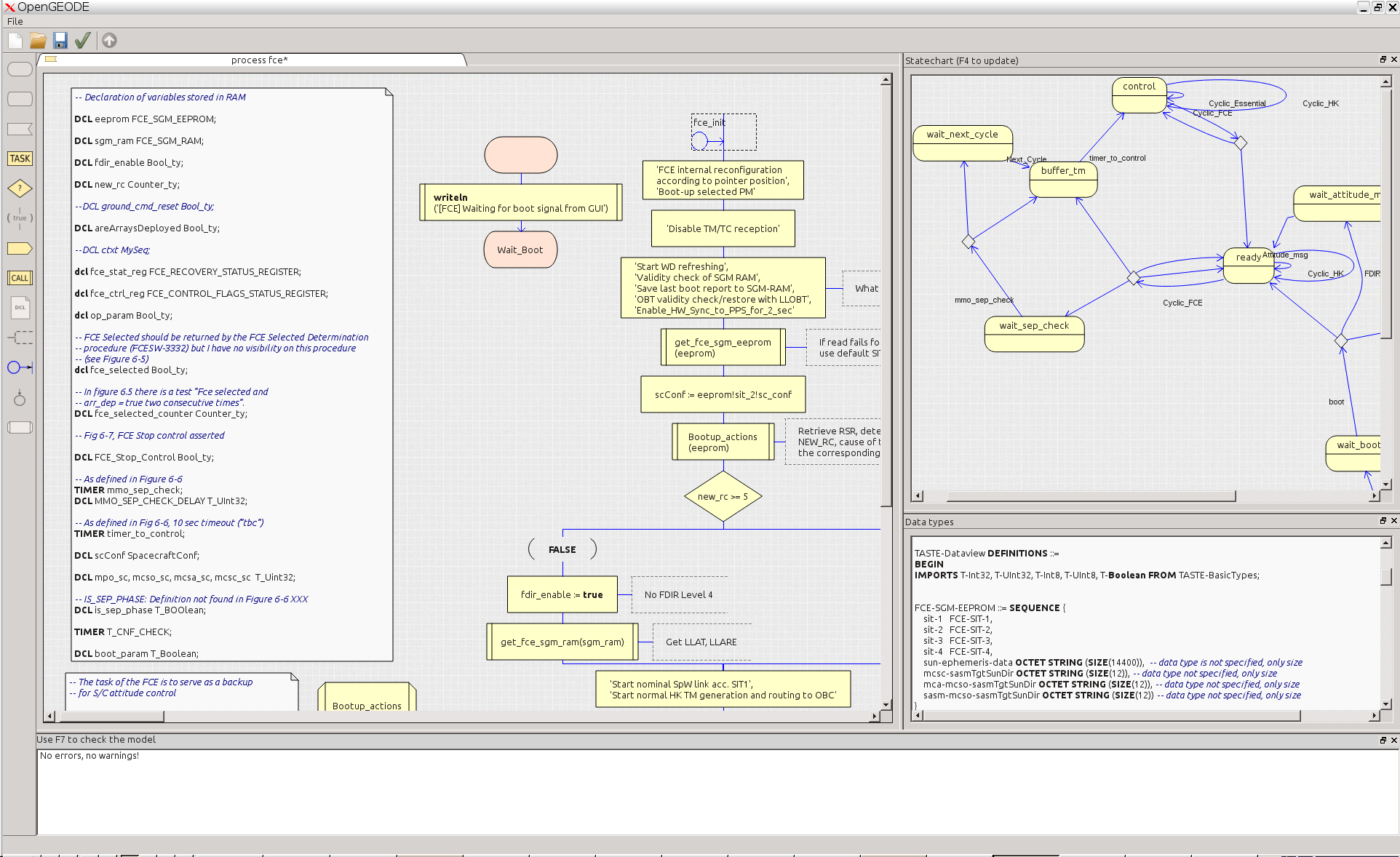Select the process fce* tab
This screenshot has height=857, width=1400.
pos(259,60)
